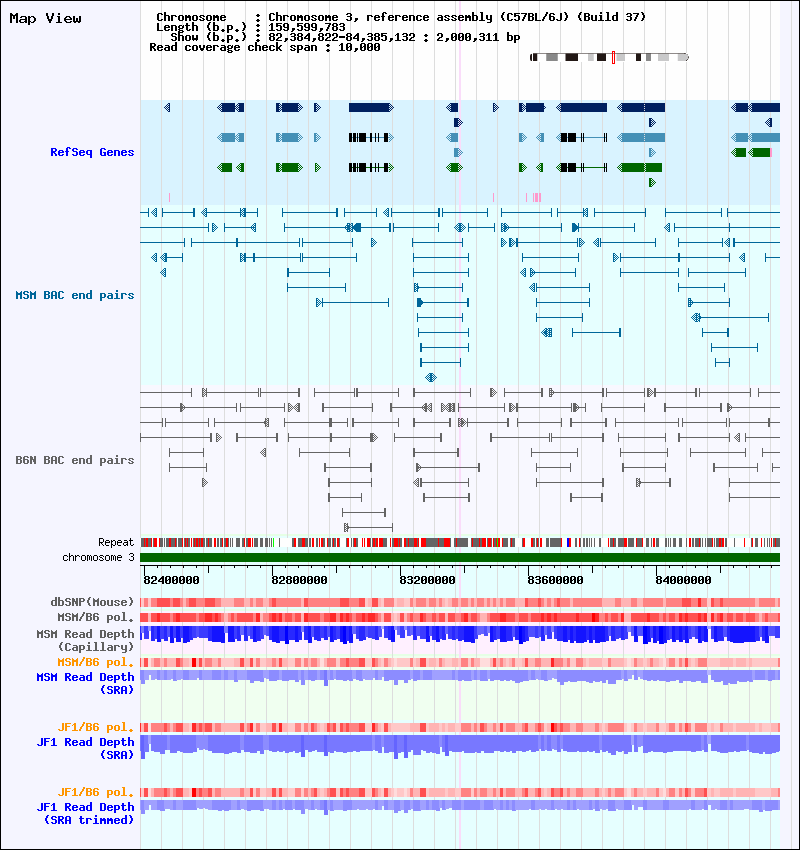
Task: Click JF1/B6 pol. label above JF1 Read Depth (SRA)
Action: [96, 727]
